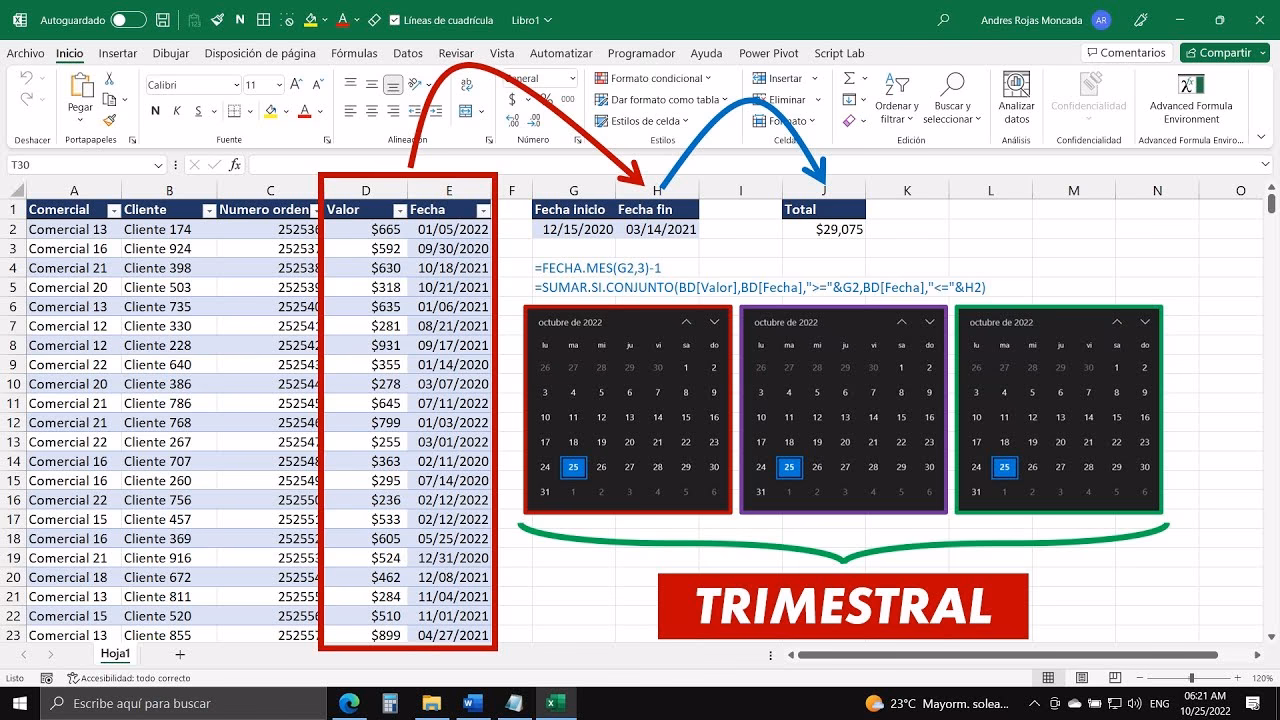The height and width of the screenshot is (720, 1280).
Task: Switch to the Fórmulas ribbon tab
Action: 355,53
